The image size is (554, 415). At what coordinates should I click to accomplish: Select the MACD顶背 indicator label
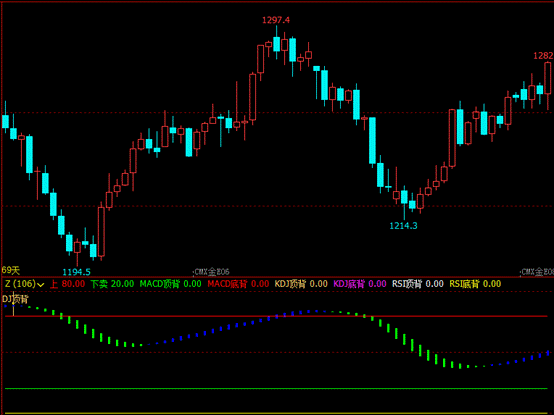point(159,284)
